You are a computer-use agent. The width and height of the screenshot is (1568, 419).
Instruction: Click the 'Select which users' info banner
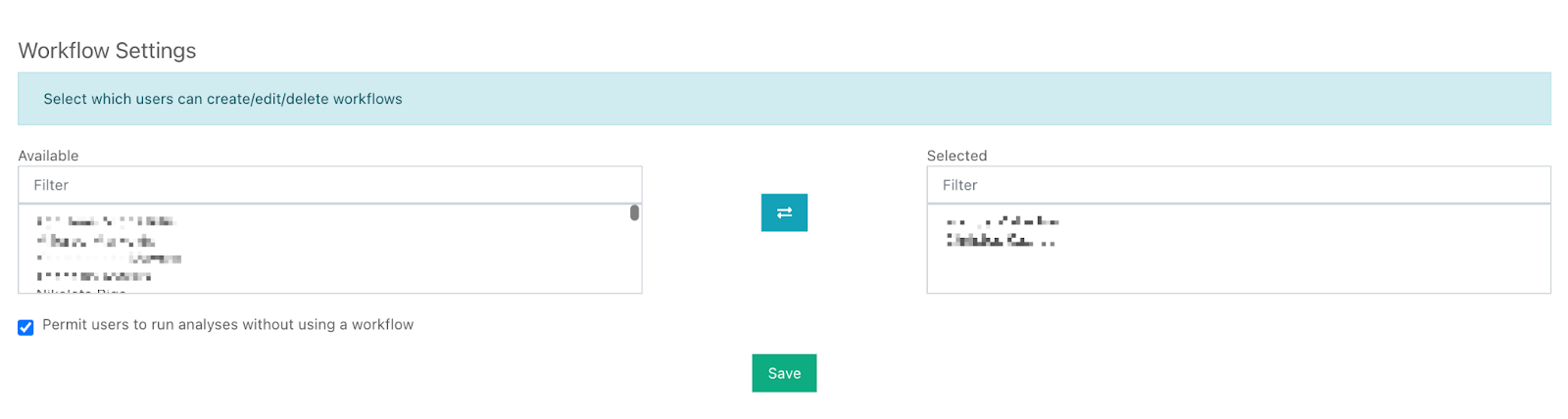(784, 99)
